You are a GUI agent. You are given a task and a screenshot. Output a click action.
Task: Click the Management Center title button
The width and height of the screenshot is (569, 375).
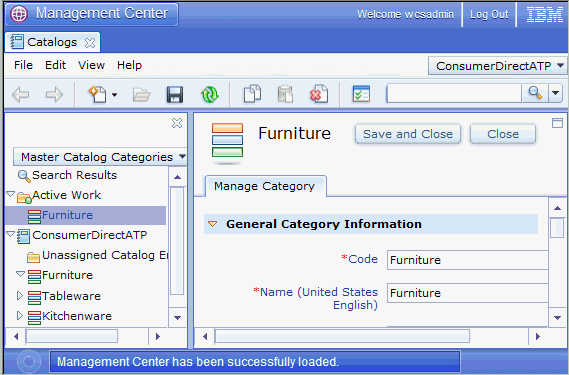click(92, 14)
